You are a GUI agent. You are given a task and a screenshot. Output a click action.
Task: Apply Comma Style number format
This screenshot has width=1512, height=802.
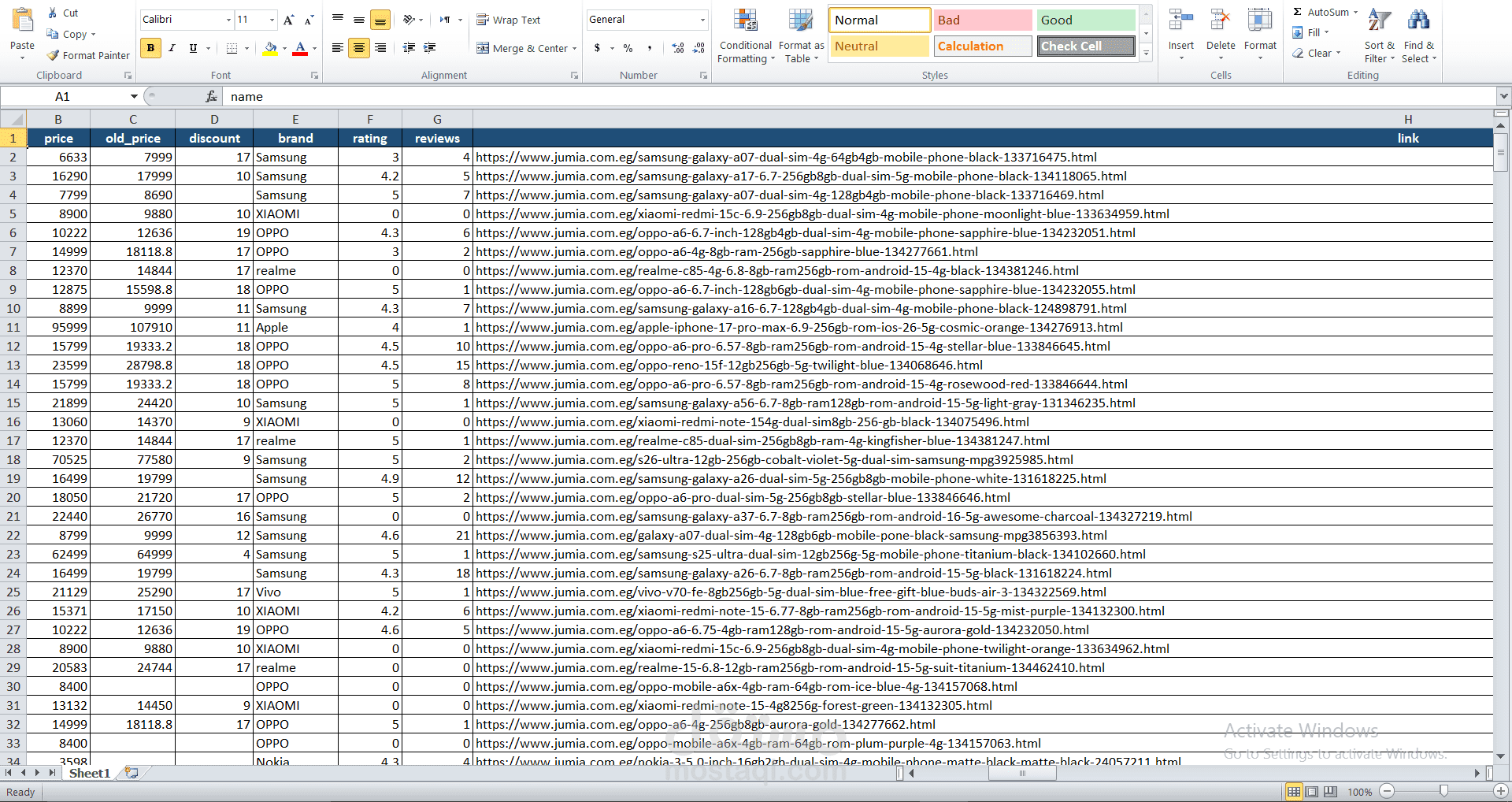[649, 48]
